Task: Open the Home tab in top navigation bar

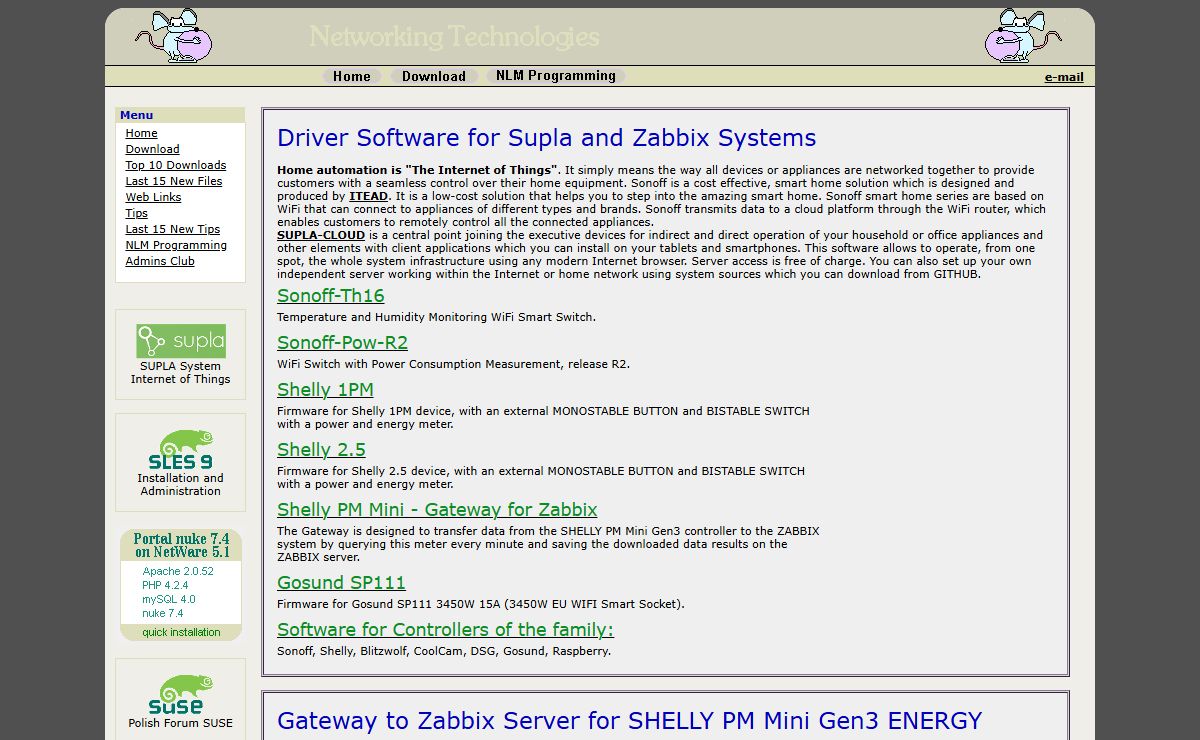Action: pyautogui.click(x=352, y=76)
